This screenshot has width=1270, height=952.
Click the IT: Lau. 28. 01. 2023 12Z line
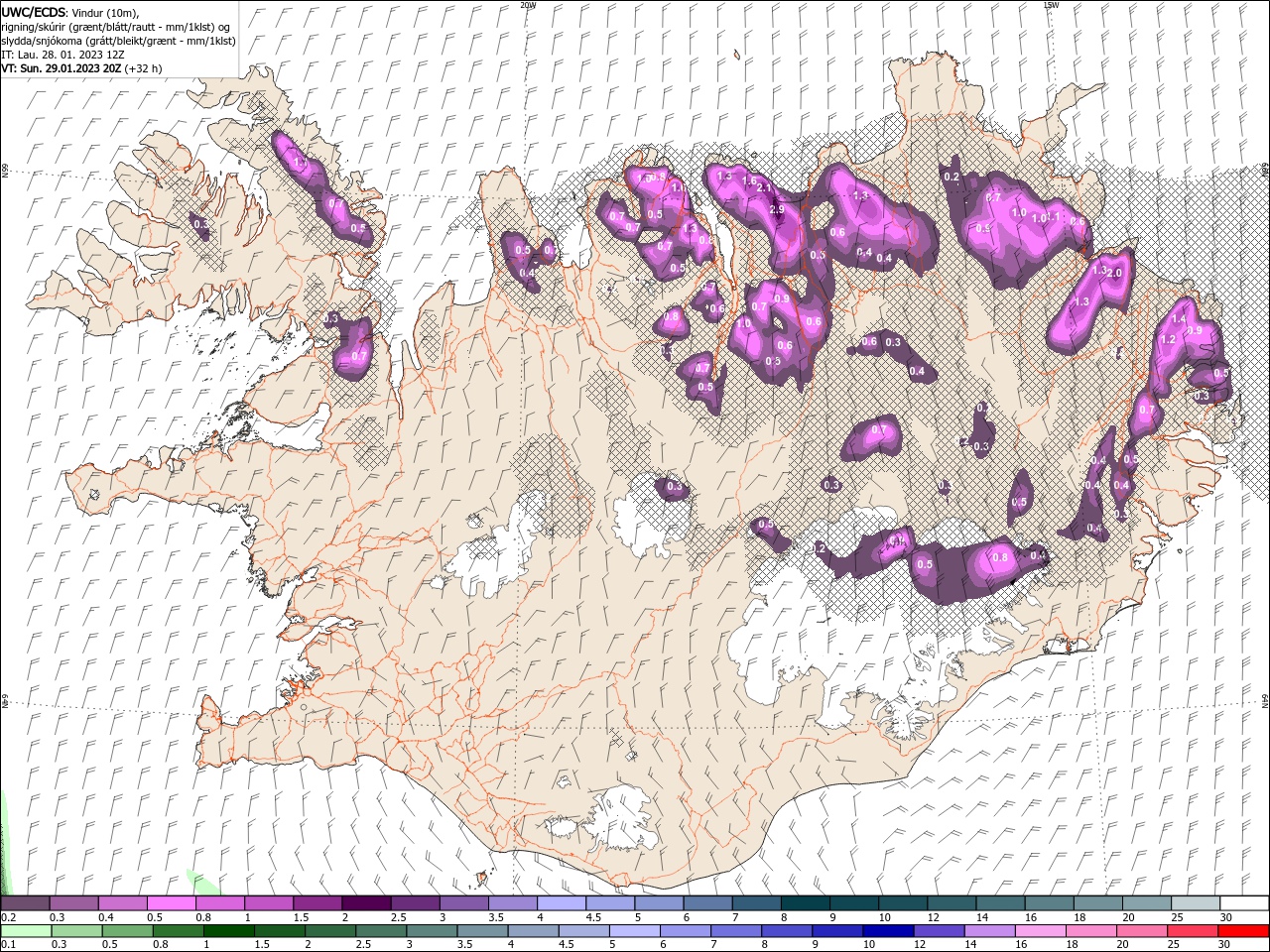[x=63, y=55]
